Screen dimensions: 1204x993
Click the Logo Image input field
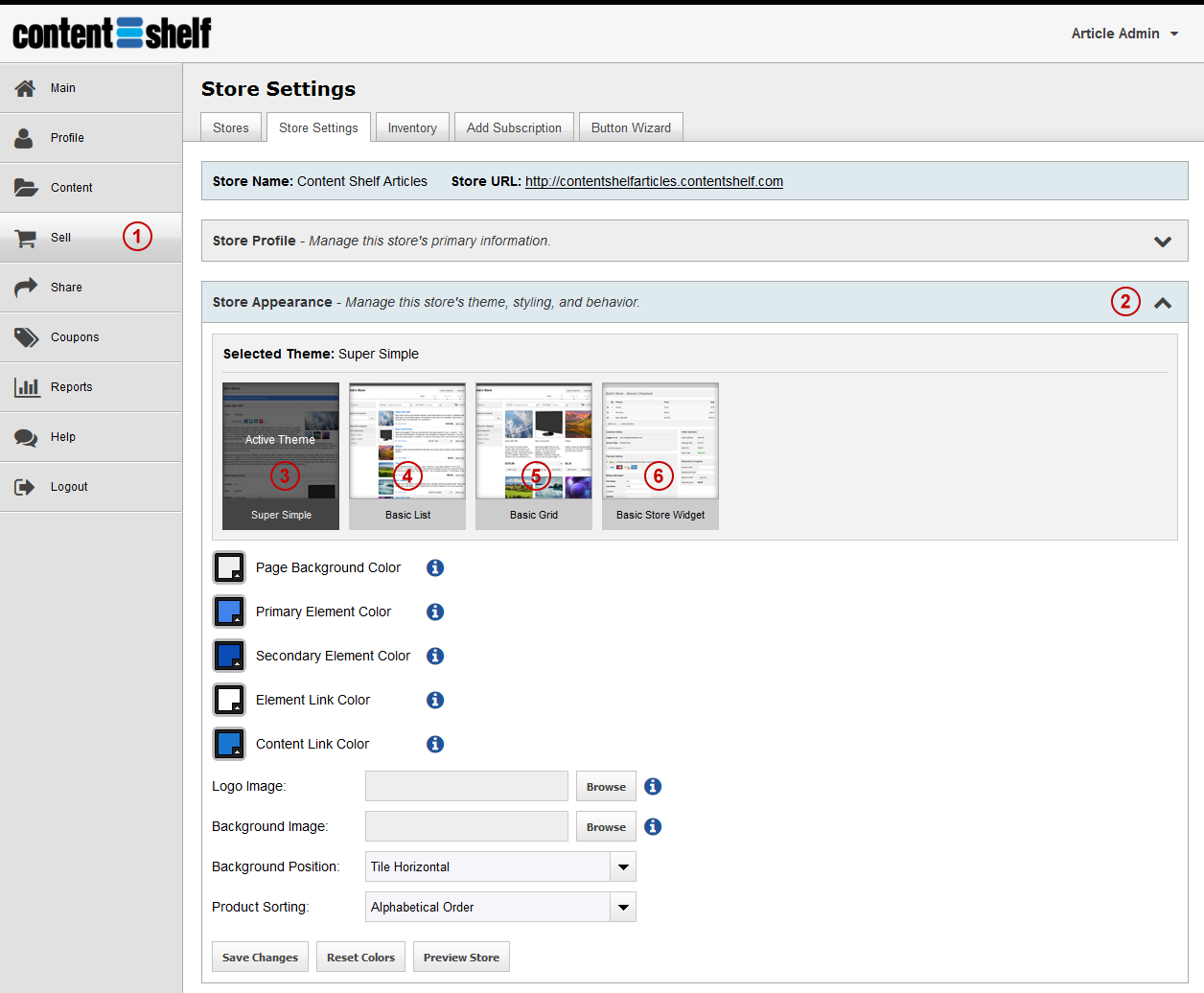point(467,786)
